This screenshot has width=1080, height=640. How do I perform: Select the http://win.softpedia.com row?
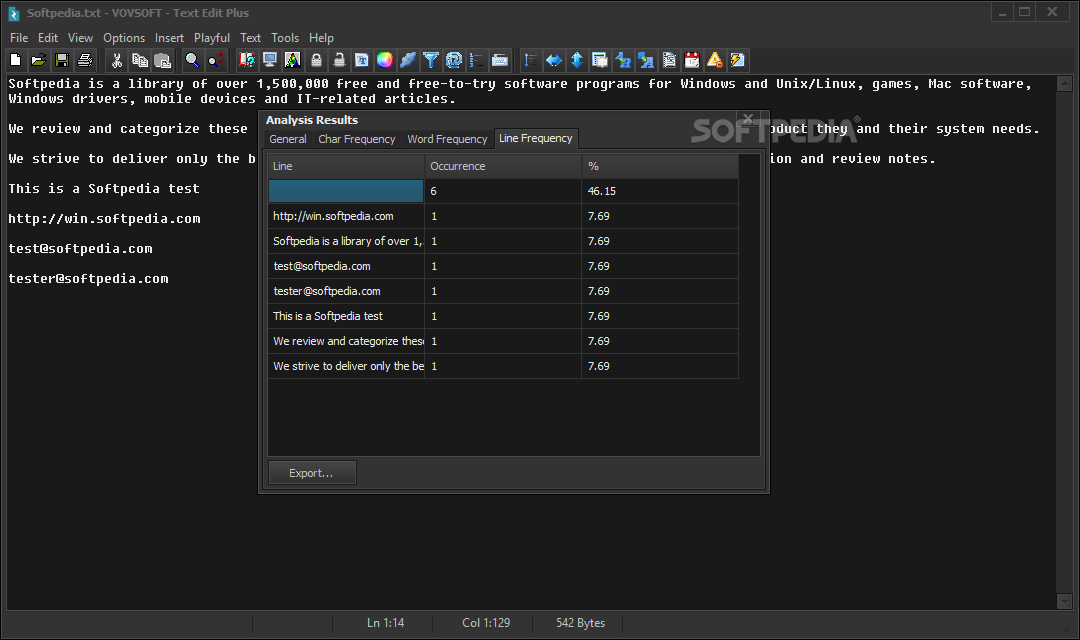coord(503,216)
